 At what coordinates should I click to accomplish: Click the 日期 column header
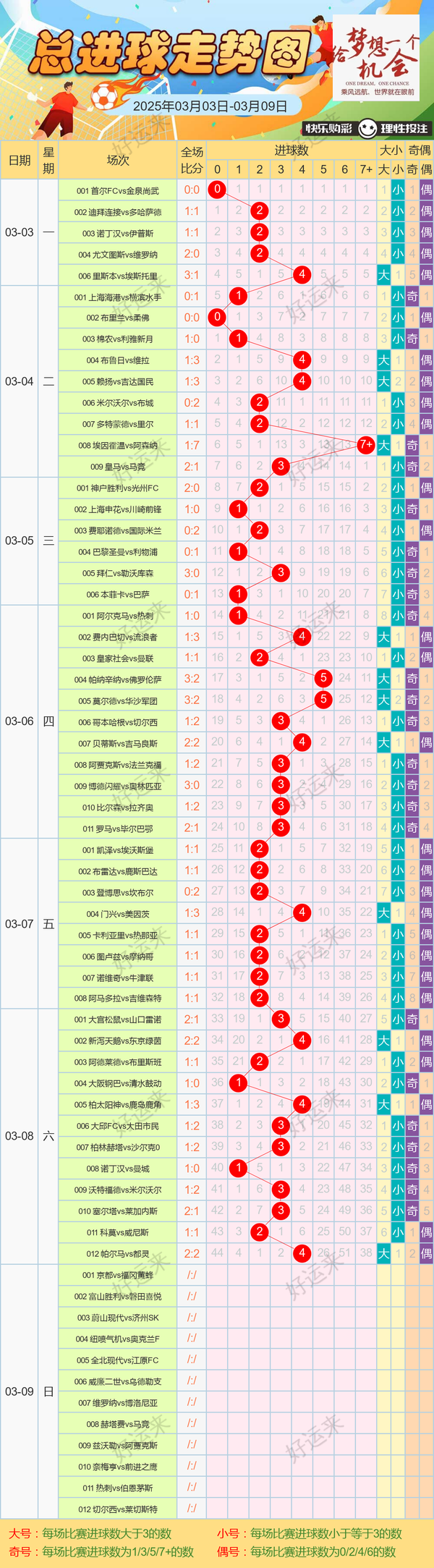point(20,160)
